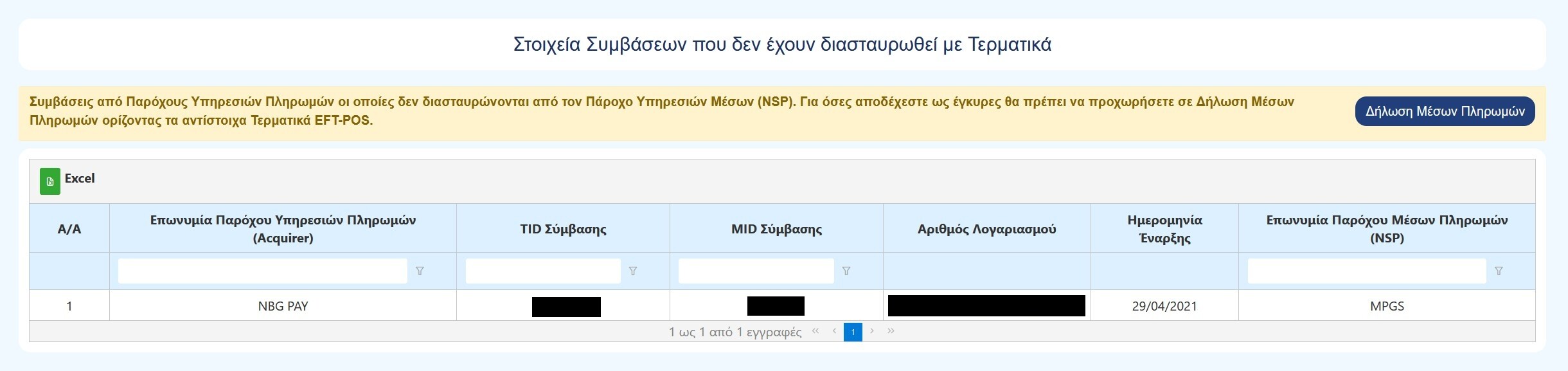Image resolution: width=1568 pixels, height=371 pixels.
Task: Click the green Excel export icon
Action: click(50, 181)
